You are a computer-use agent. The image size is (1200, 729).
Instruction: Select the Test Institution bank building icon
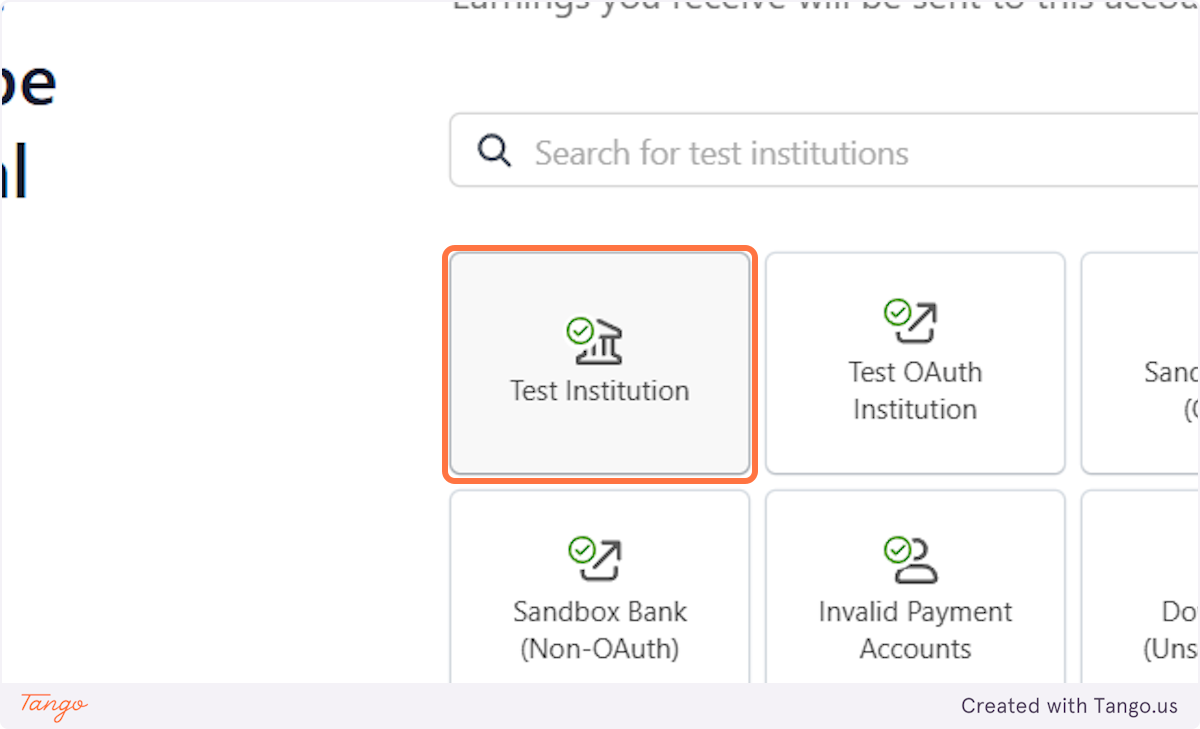(597, 342)
